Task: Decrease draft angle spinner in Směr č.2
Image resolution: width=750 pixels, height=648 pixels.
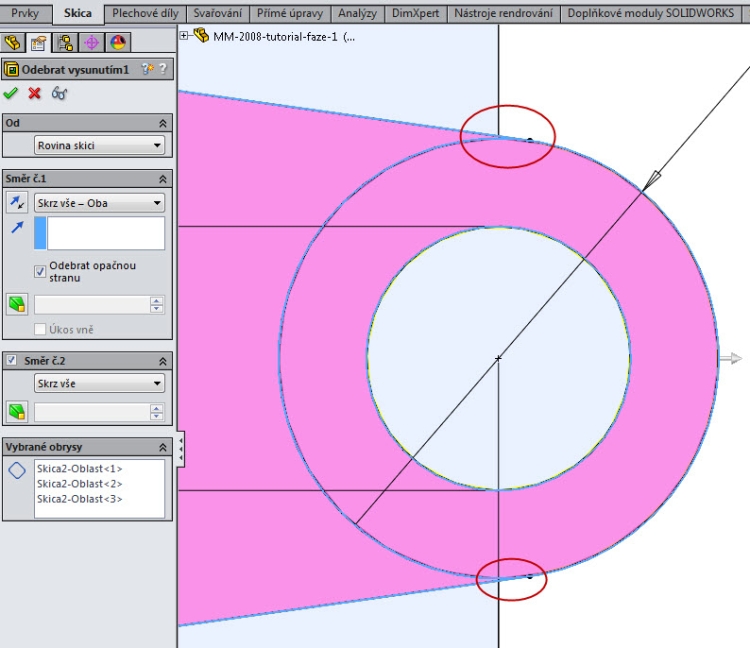Action: point(156,416)
